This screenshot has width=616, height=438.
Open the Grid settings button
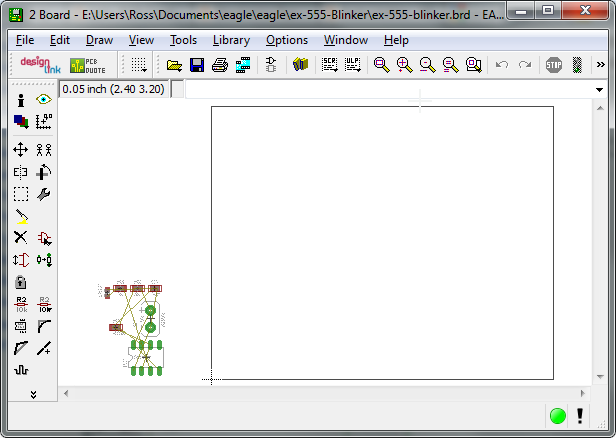[x=139, y=65]
